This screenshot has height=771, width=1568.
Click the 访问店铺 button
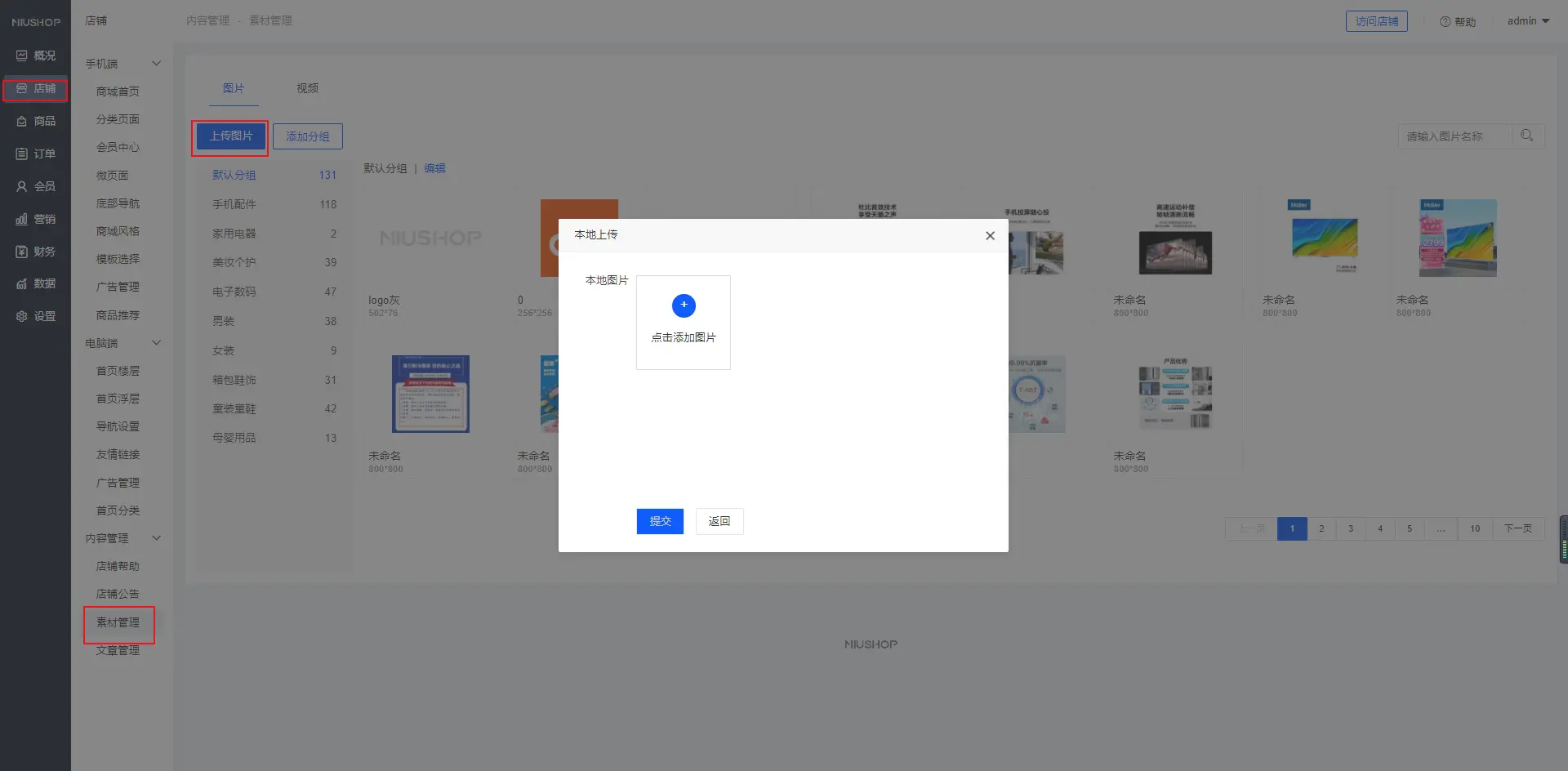(x=1376, y=21)
